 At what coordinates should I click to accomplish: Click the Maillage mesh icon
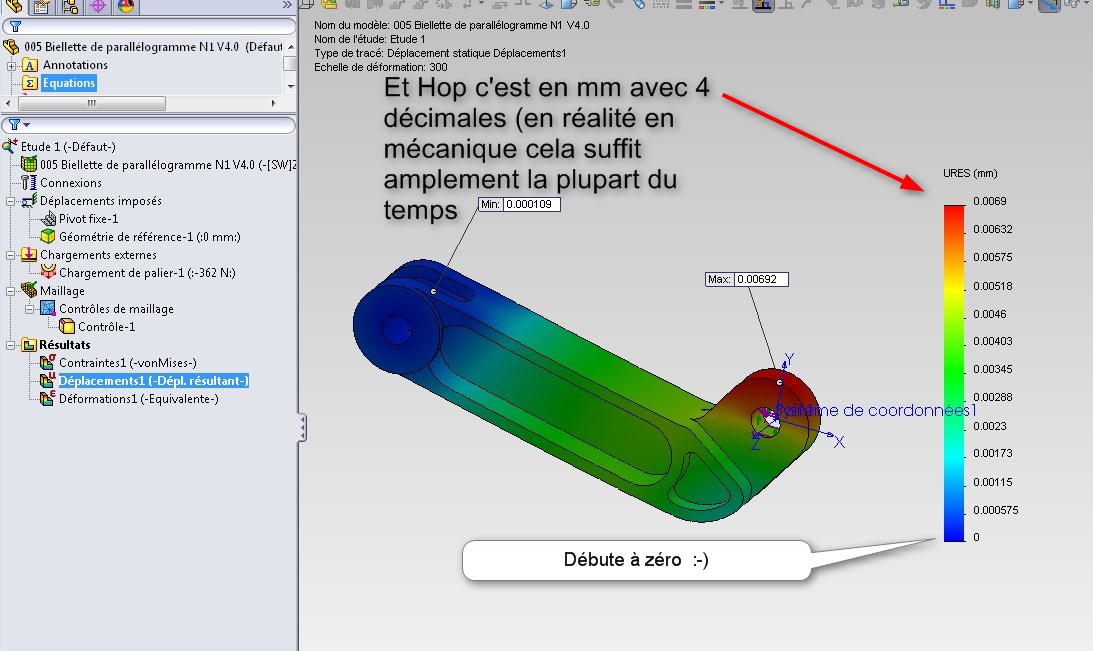click(x=29, y=290)
